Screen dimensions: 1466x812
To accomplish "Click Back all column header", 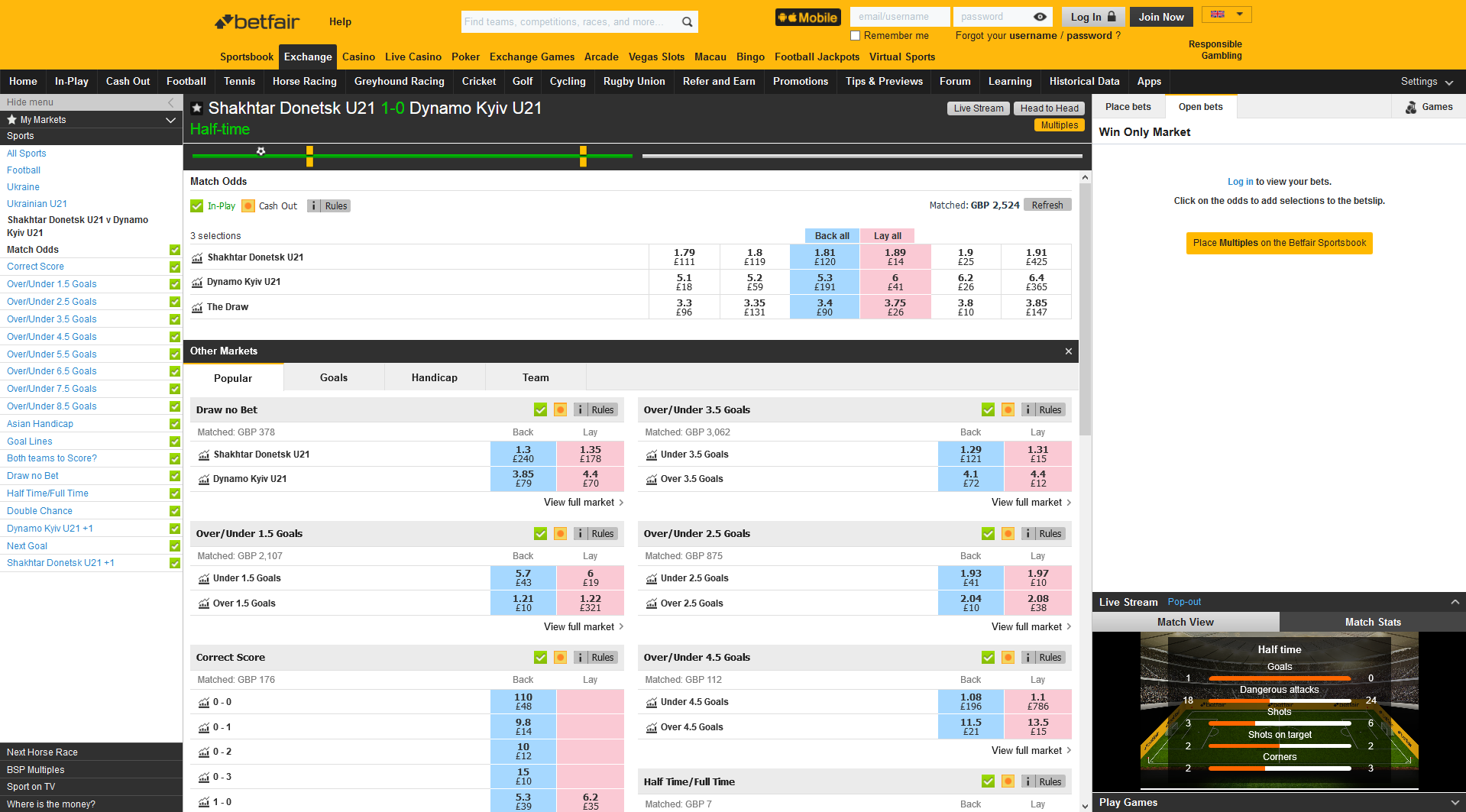I will pyautogui.click(x=832, y=236).
